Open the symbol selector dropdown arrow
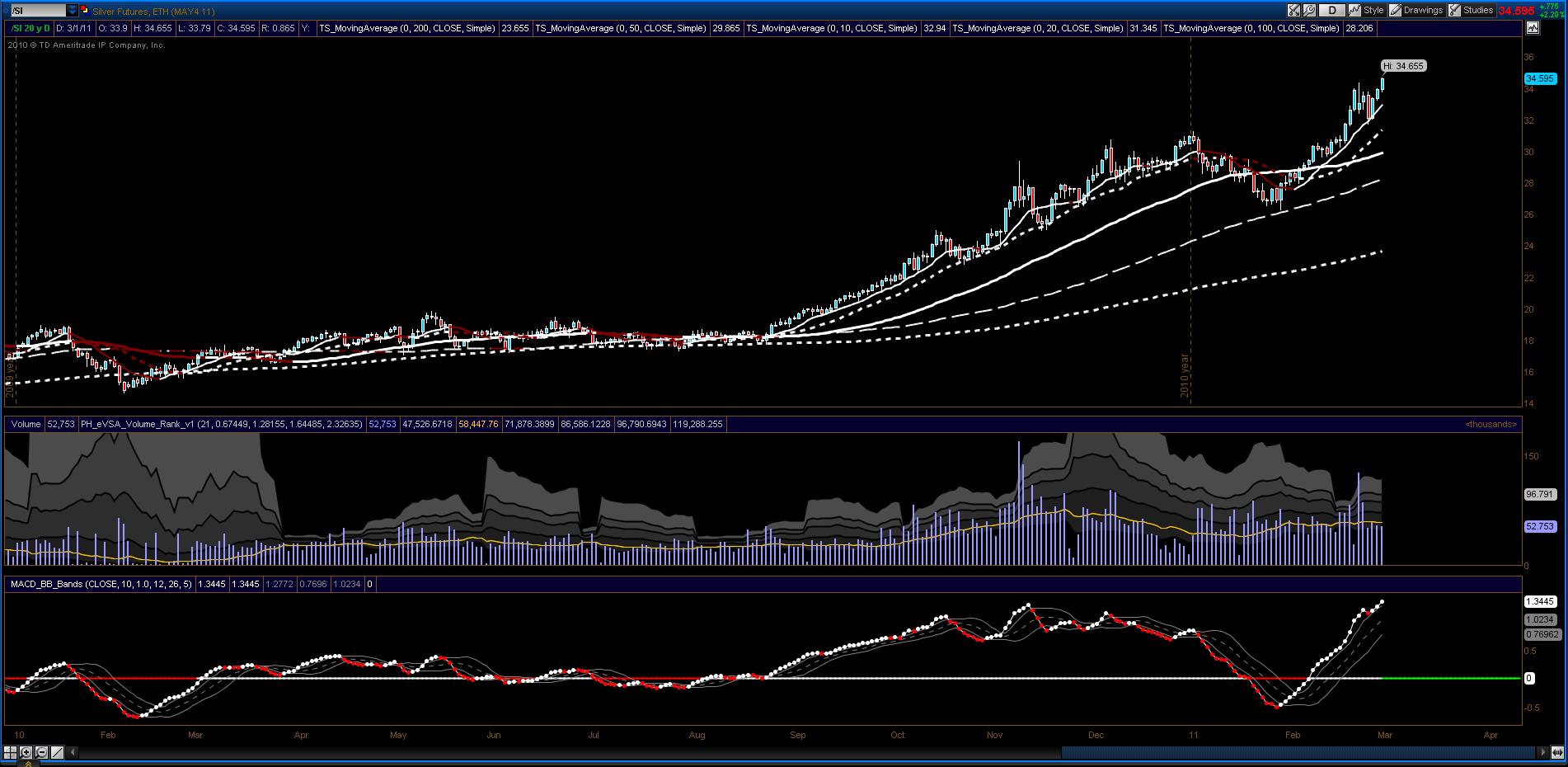 click(x=73, y=11)
